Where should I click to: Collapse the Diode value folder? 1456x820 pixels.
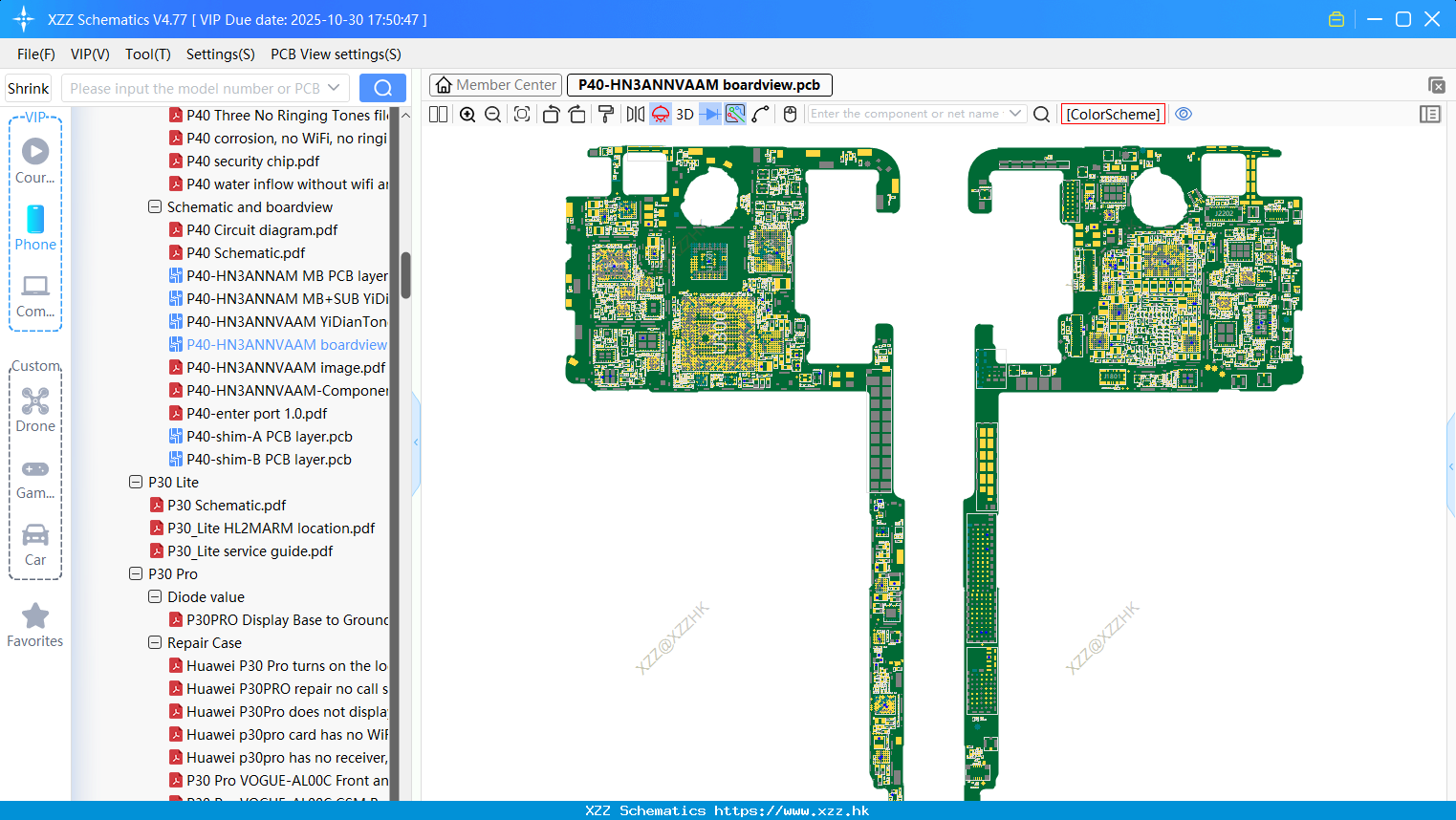pyautogui.click(x=155, y=596)
